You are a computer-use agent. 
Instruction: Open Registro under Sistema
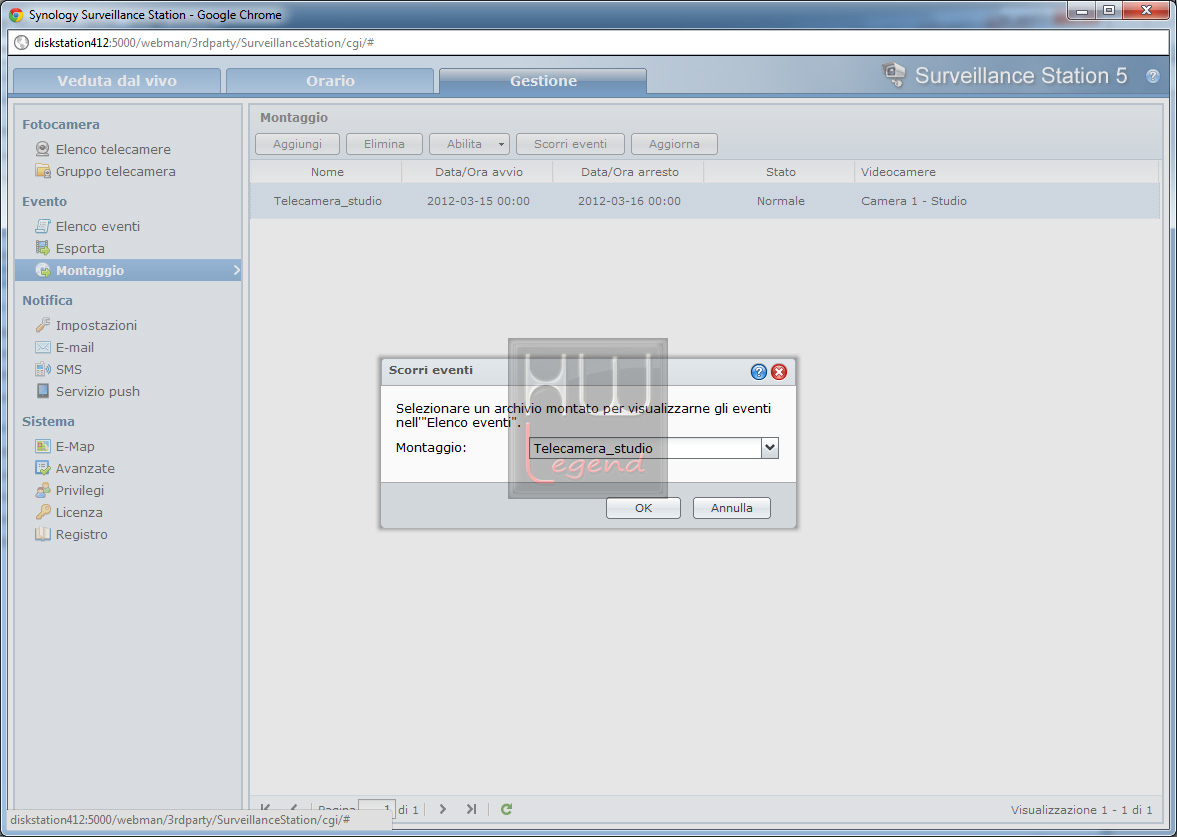coord(81,534)
